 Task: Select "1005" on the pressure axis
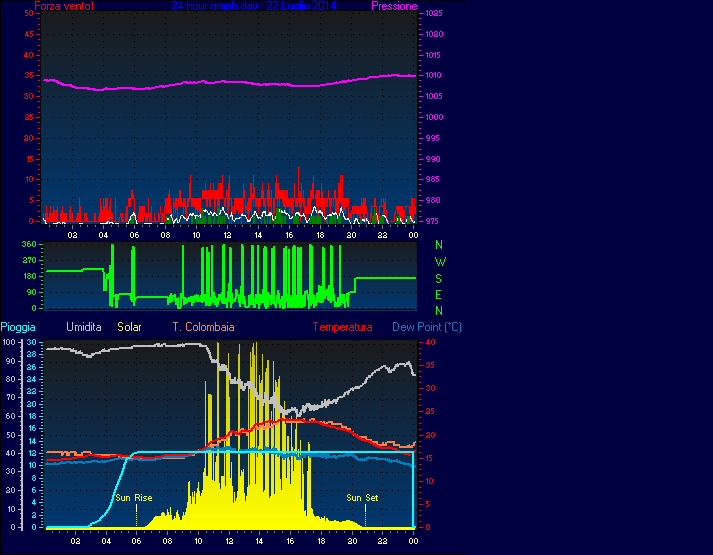click(x=434, y=96)
